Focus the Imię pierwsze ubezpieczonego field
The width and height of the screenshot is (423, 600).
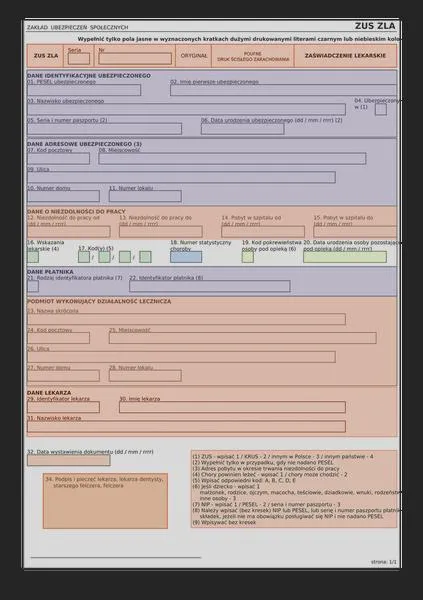coord(284,90)
